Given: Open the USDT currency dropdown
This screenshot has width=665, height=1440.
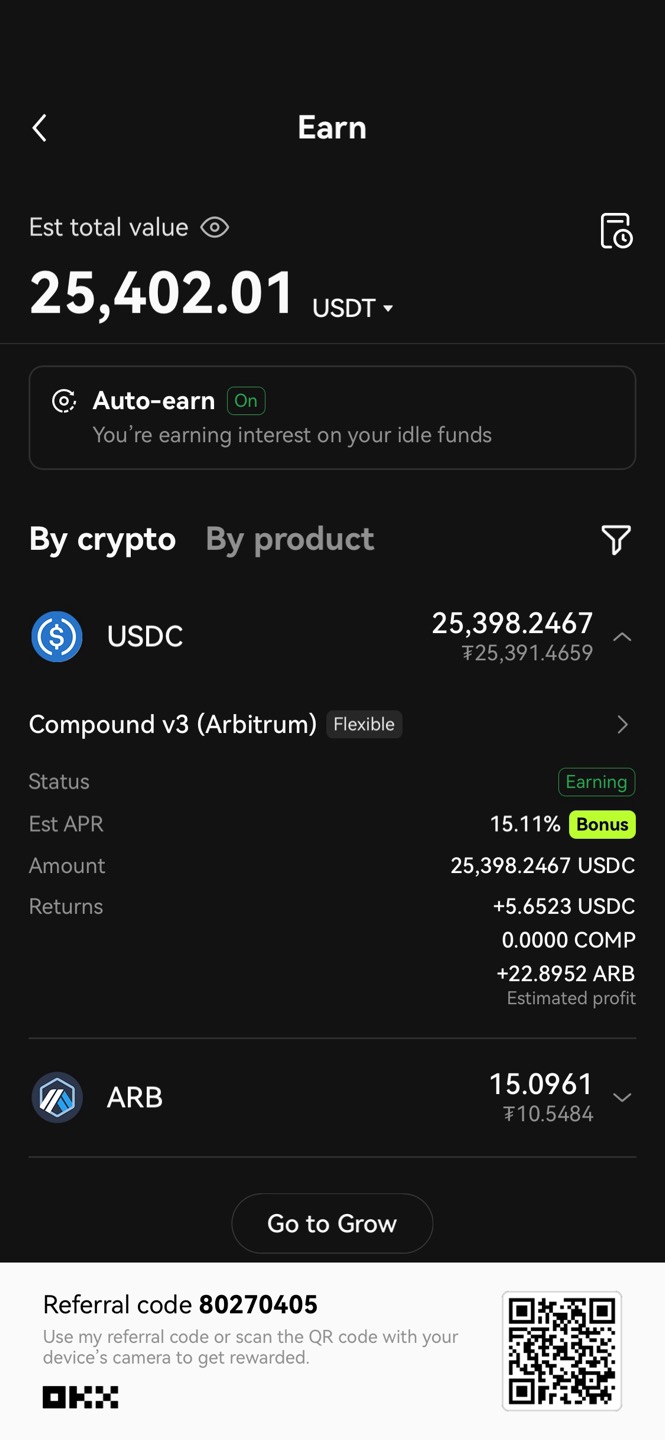Looking at the screenshot, I should (354, 308).
